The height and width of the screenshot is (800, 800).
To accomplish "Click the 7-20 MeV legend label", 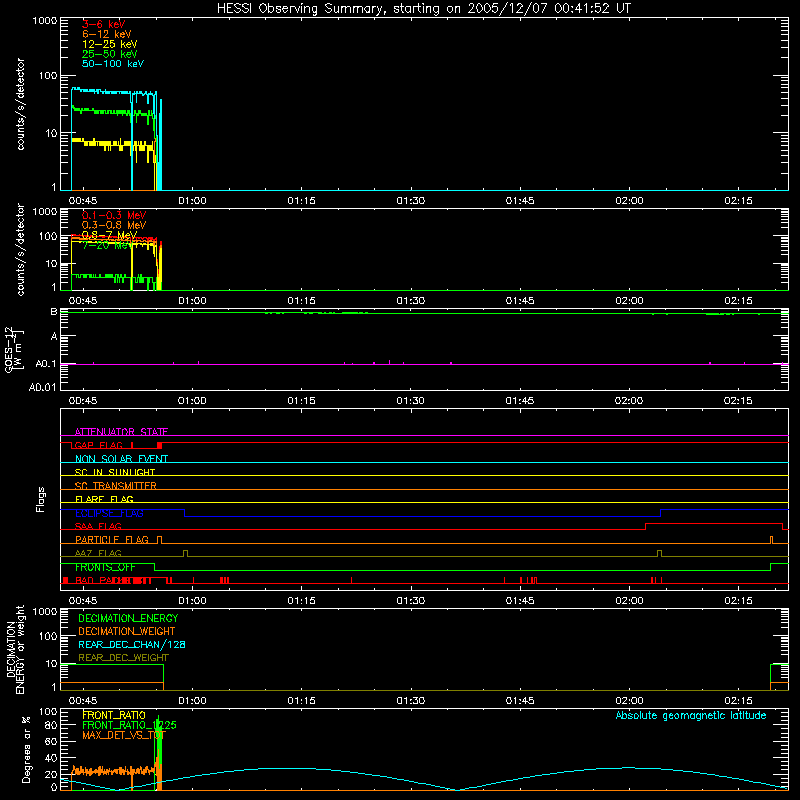I will point(108,245).
